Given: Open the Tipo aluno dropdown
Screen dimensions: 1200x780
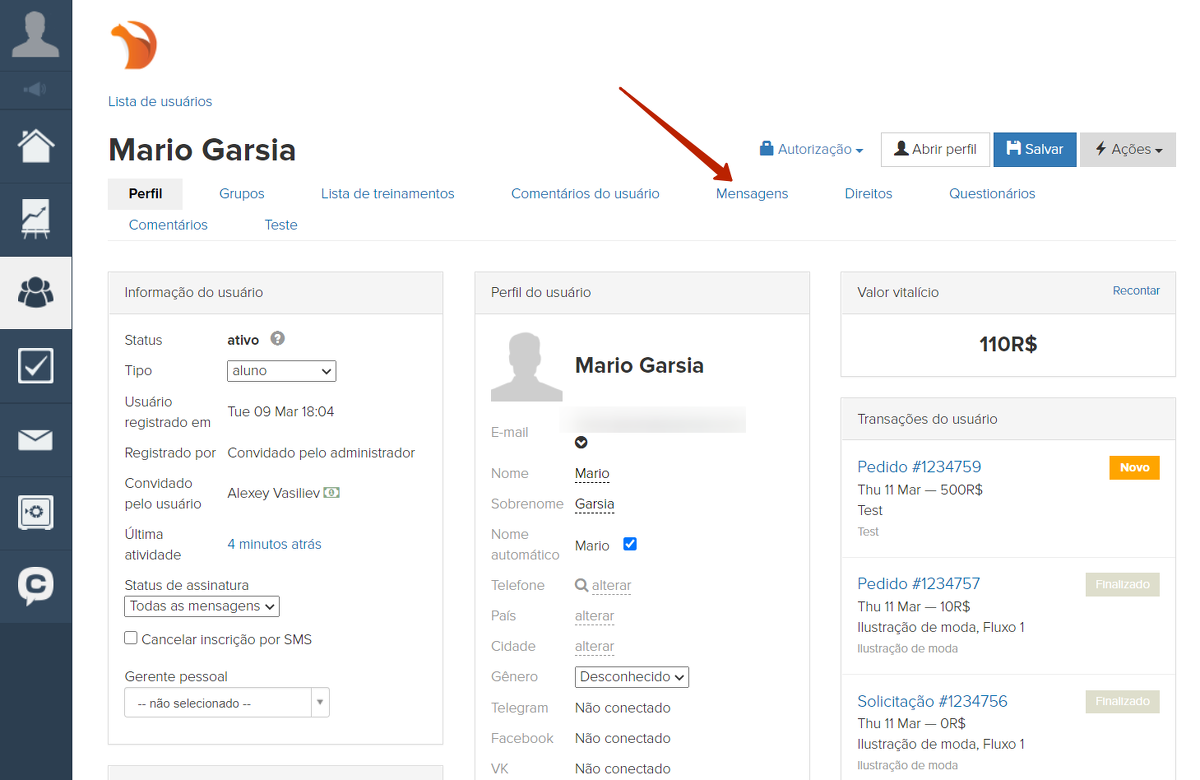Looking at the screenshot, I should click(281, 371).
